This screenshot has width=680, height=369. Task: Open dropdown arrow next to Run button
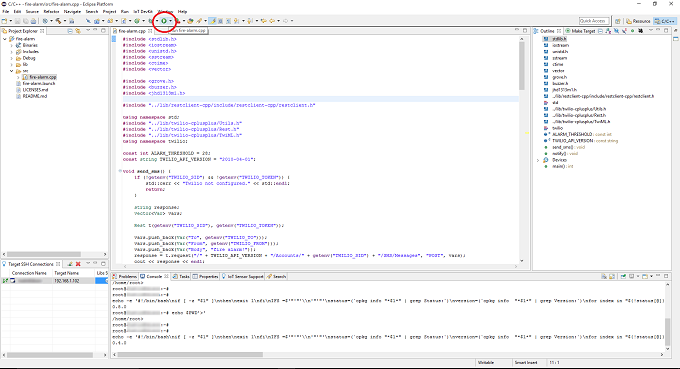click(x=170, y=21)
